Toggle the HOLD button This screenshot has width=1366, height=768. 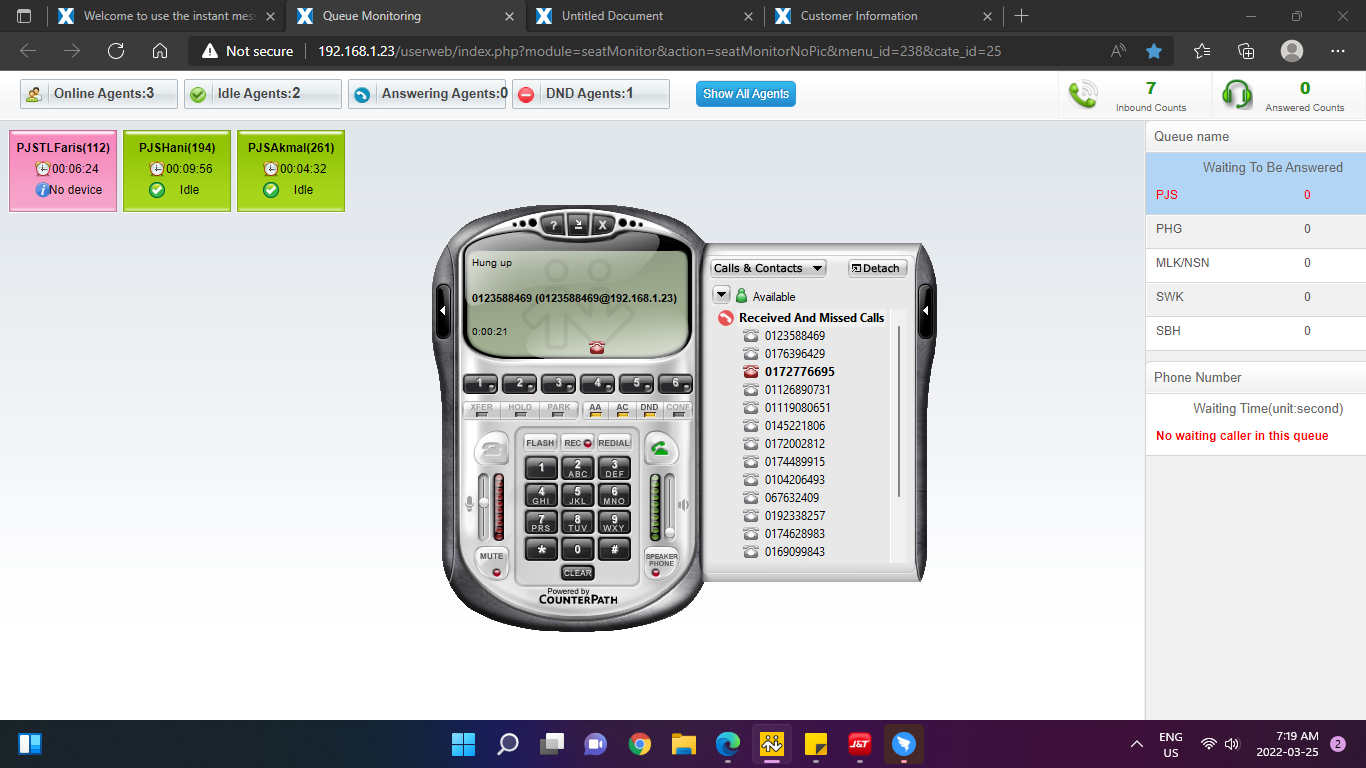pos(520,410)
